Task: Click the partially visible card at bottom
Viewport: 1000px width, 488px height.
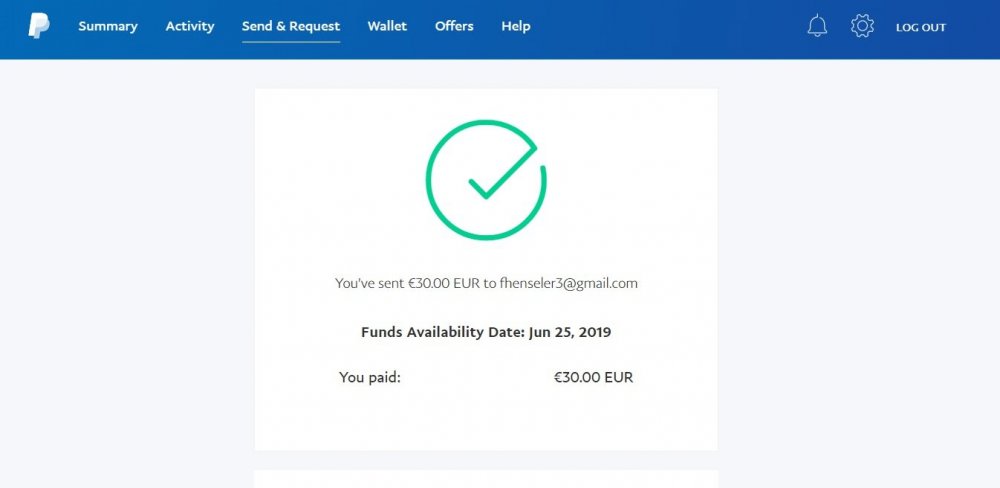Action: tap(486, 479)
